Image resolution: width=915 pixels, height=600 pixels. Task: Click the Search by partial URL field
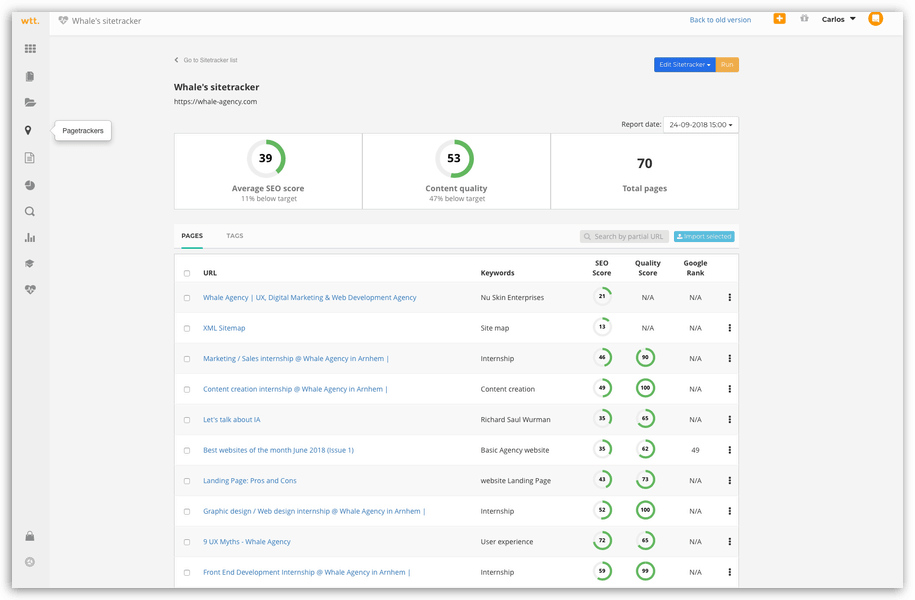(624, 236)
